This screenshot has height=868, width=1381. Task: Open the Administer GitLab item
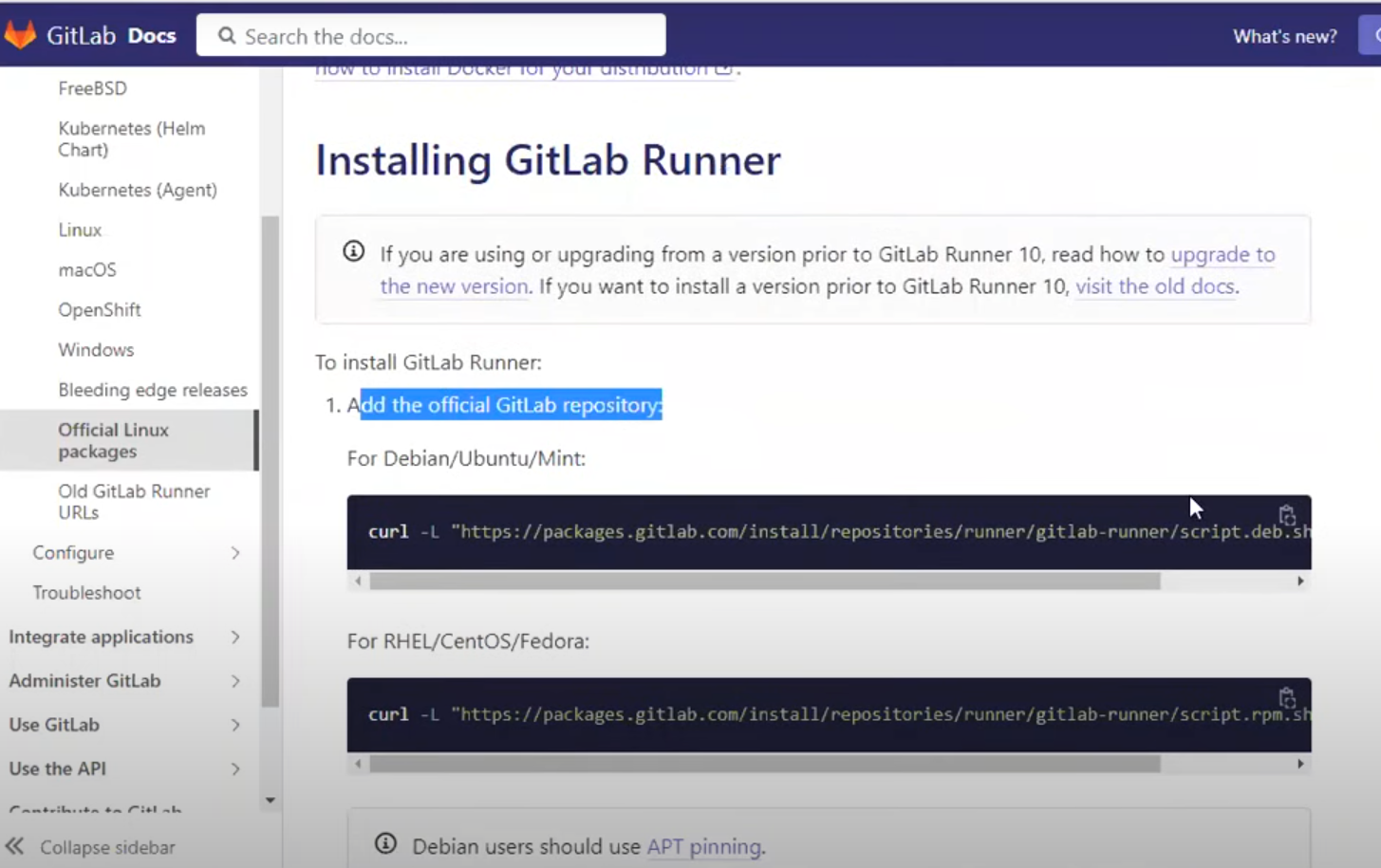pos(84,681)
